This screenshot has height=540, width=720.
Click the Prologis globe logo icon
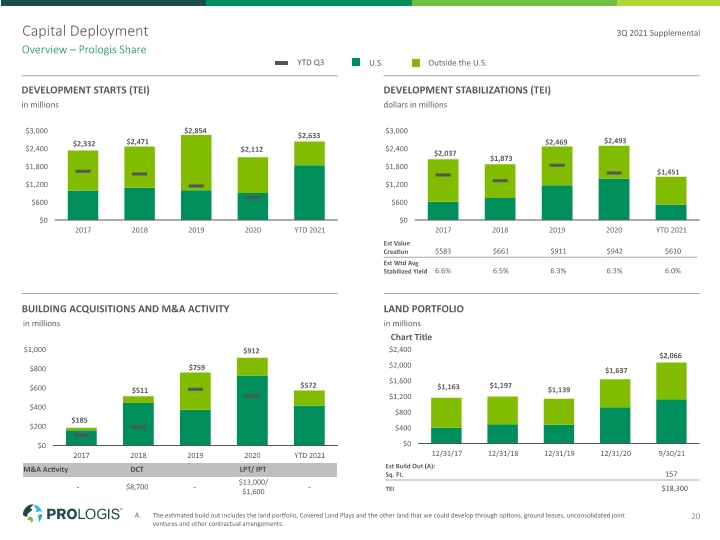point(32,513)
